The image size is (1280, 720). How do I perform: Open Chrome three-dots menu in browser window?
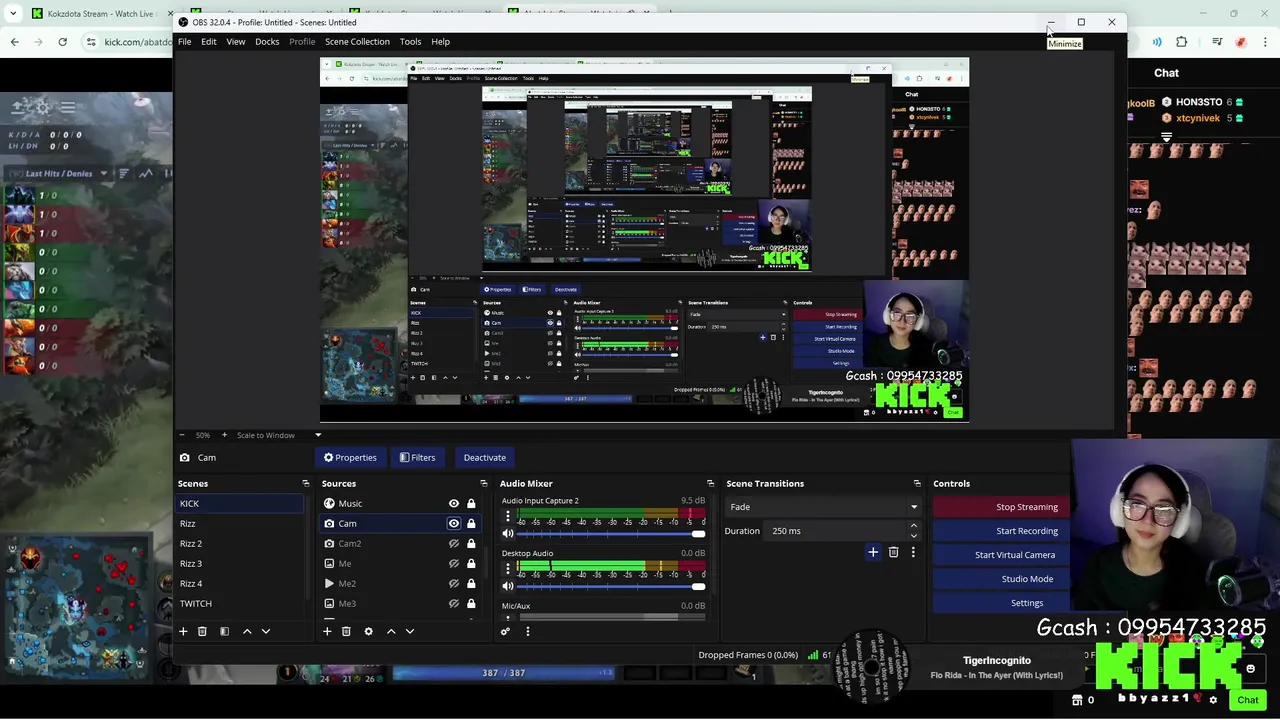click(x=1266, y=42)
